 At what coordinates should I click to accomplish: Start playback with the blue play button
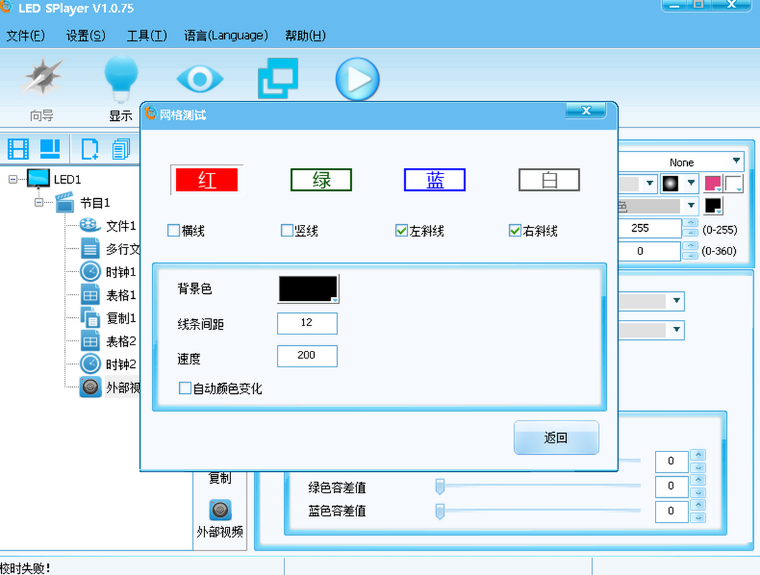coord(357,79)
